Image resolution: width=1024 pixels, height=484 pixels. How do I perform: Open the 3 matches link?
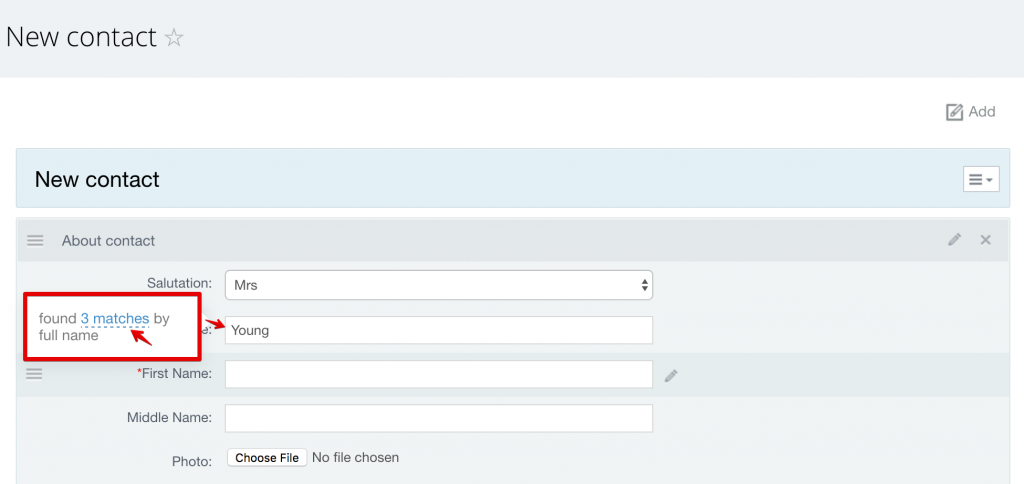[x=115, y=319]
